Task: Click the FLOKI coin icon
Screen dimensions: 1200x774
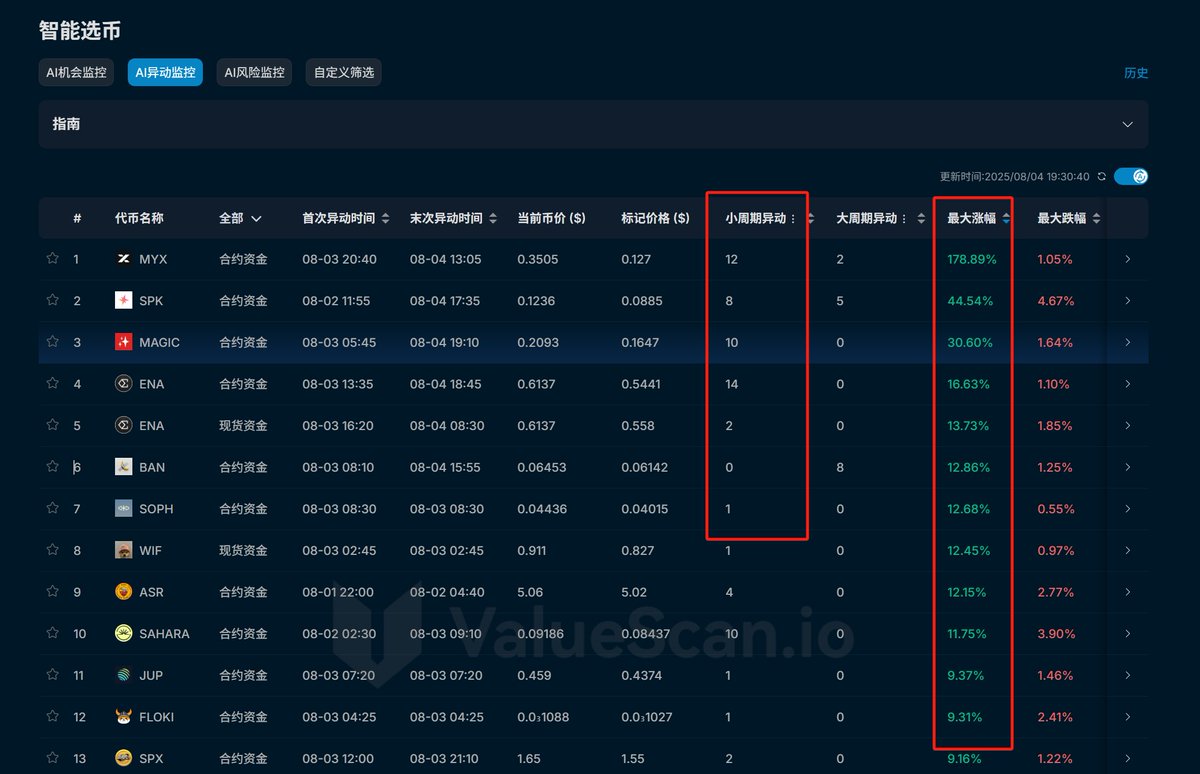Action: [x=123, y=716]
